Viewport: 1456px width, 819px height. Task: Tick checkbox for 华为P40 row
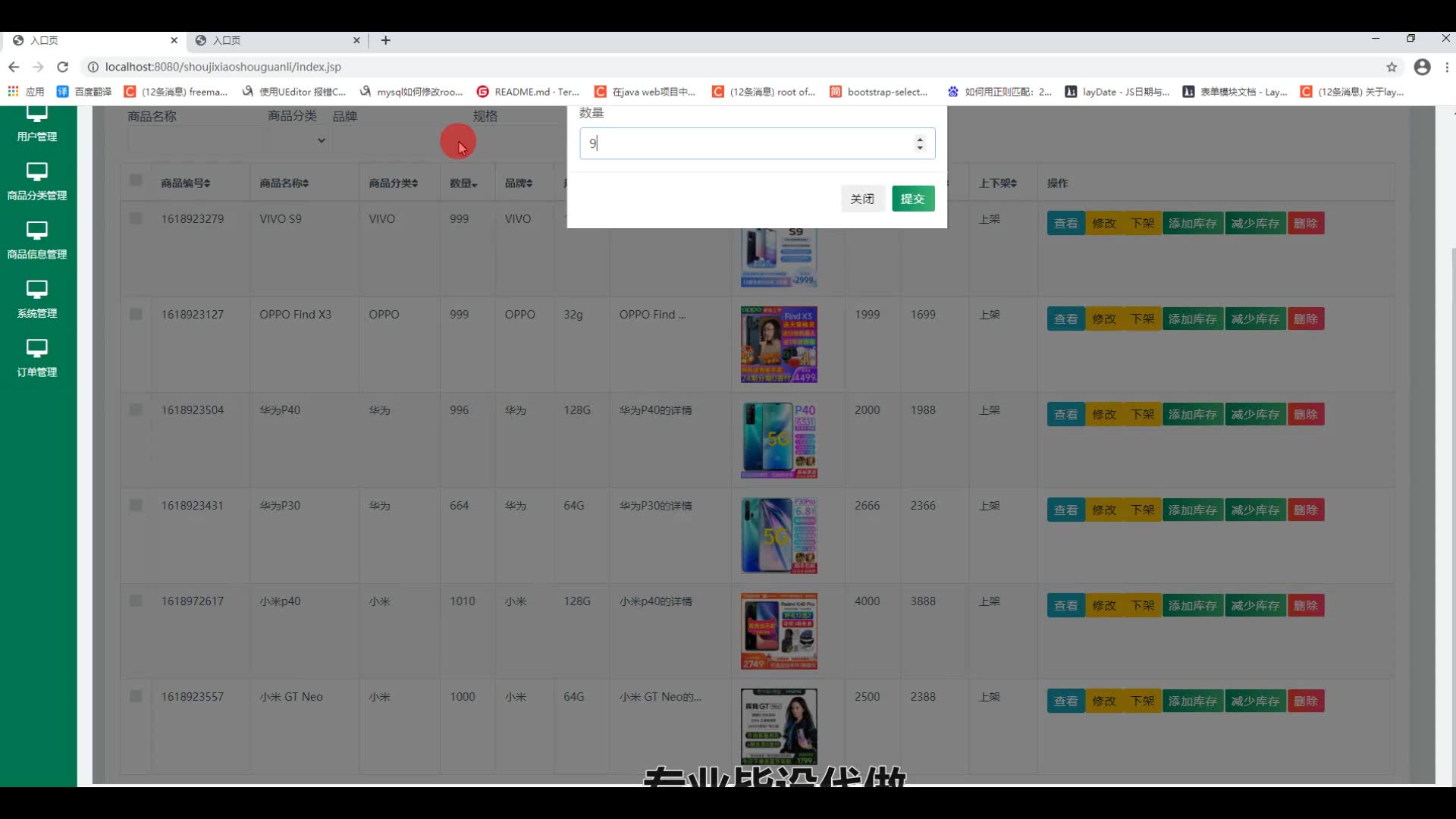(136, 409)
